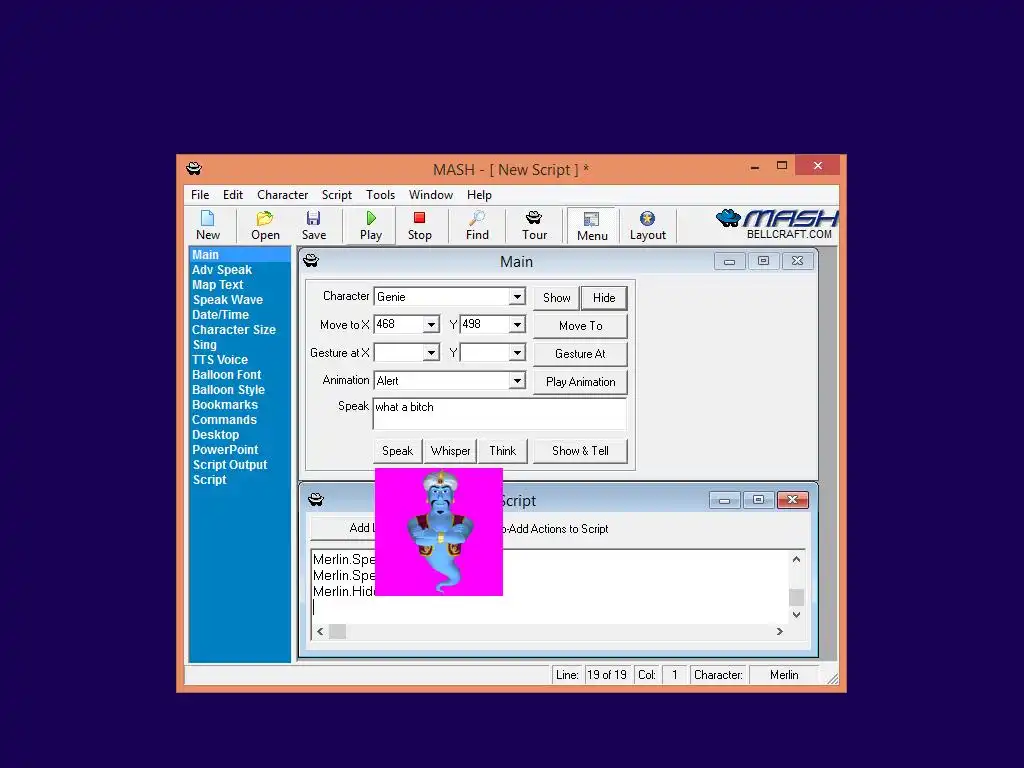Select Balloon Font in the sidebar

(227, 375)
